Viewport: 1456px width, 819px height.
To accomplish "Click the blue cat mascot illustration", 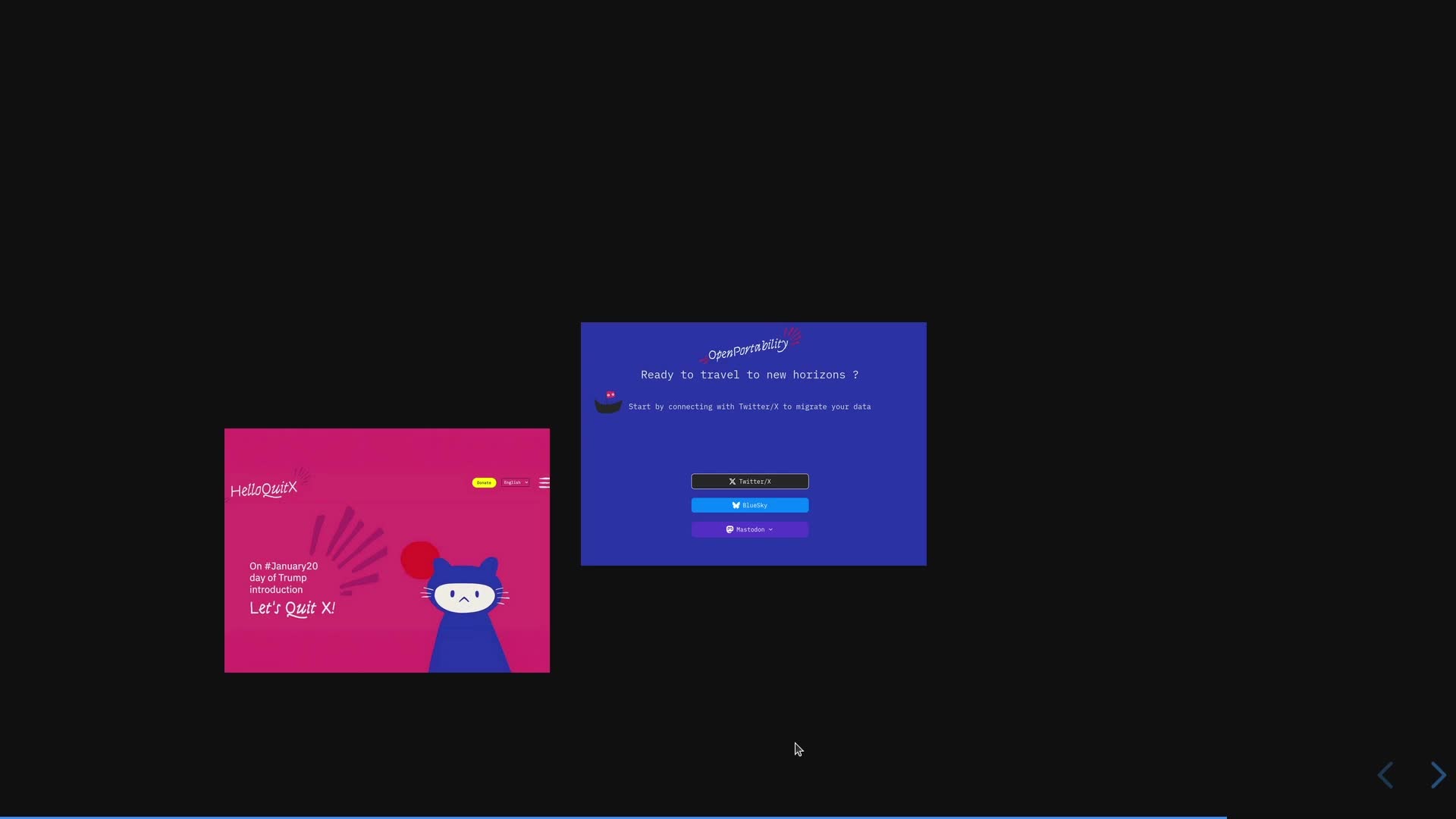I will 466,614.
